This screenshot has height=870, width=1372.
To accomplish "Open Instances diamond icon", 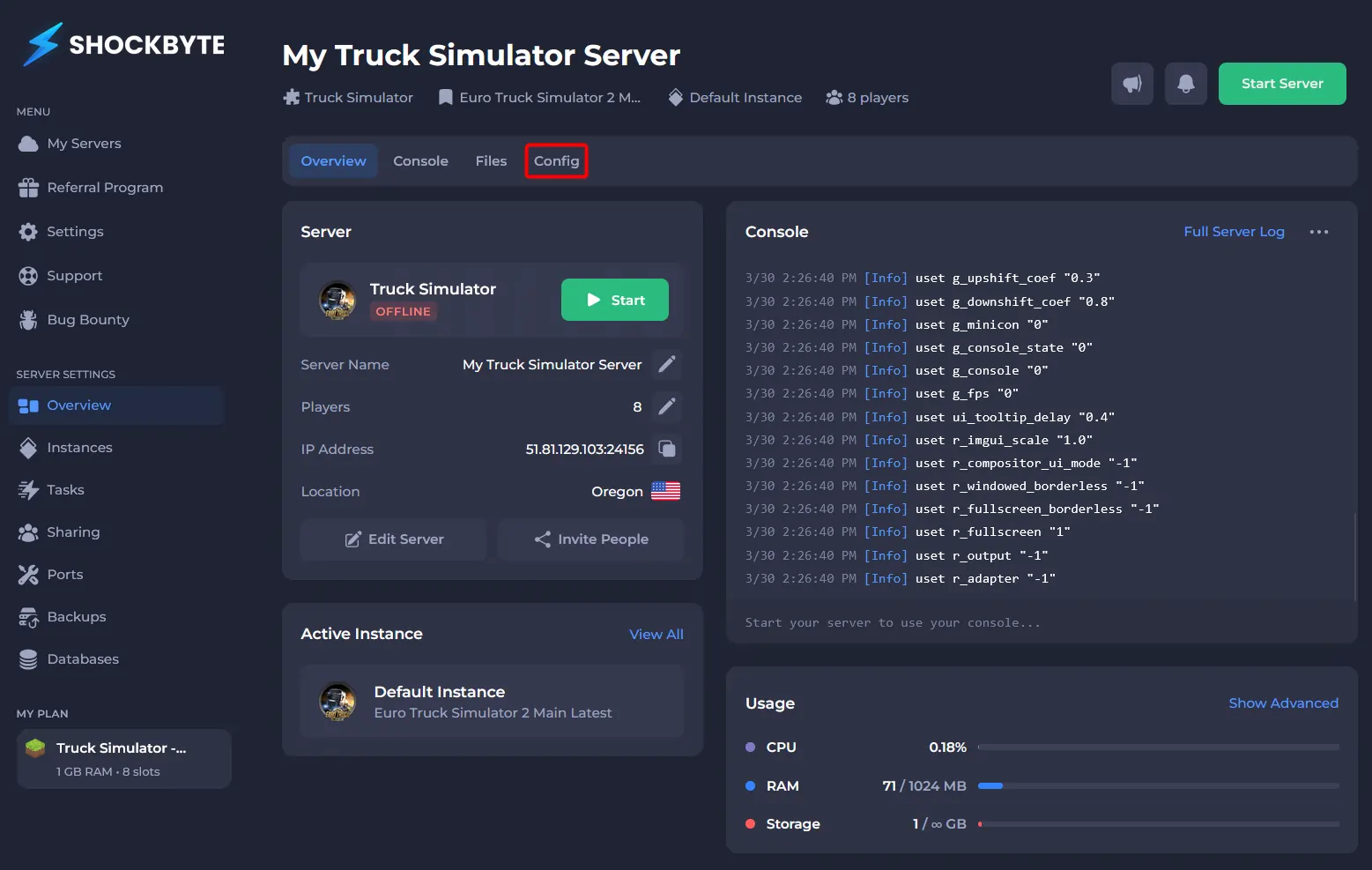I will pos(28,448).
